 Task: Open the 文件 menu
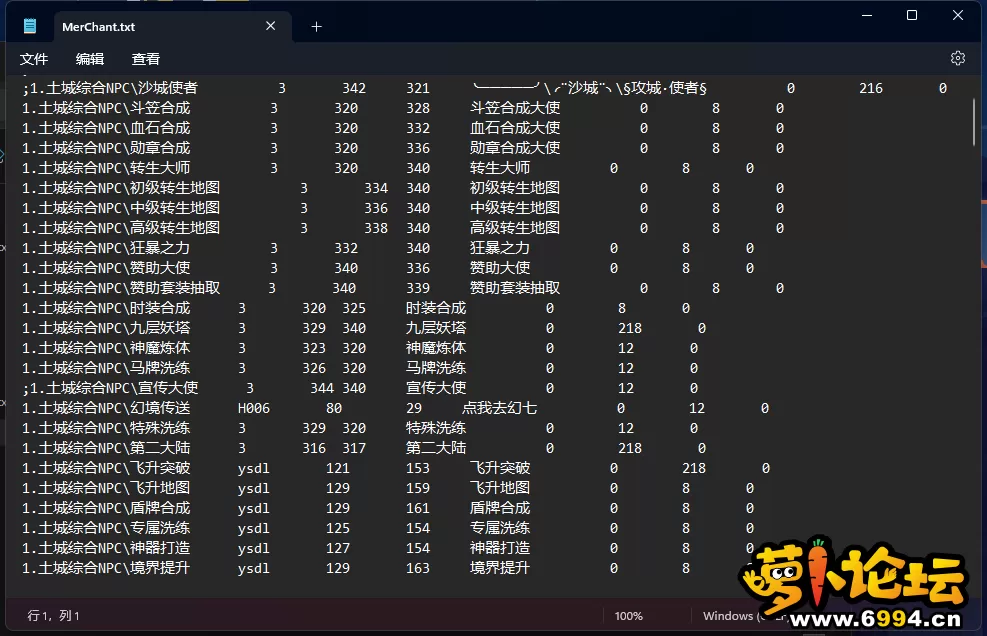point(34,59)
